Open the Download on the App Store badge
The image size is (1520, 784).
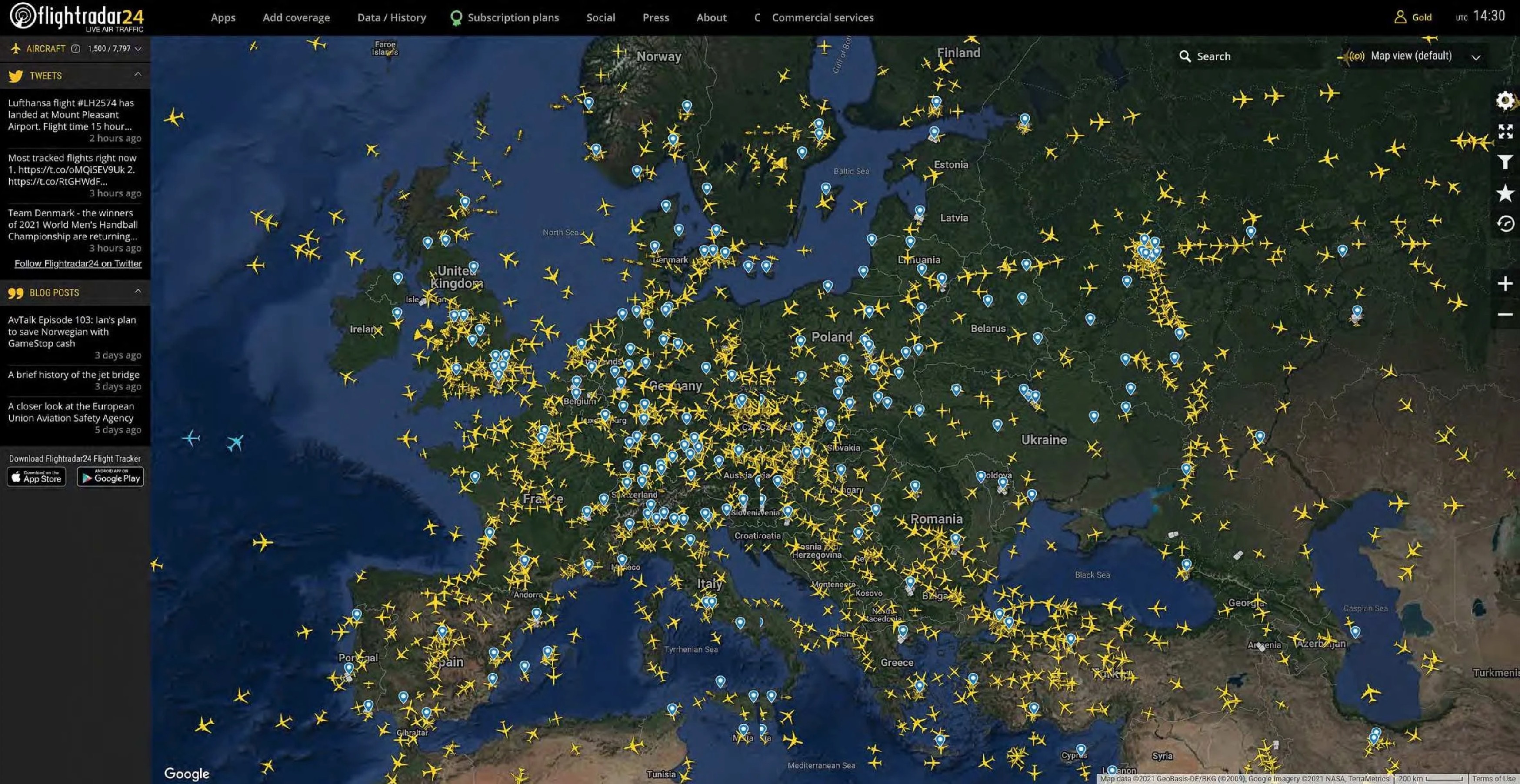click(36, 477)
